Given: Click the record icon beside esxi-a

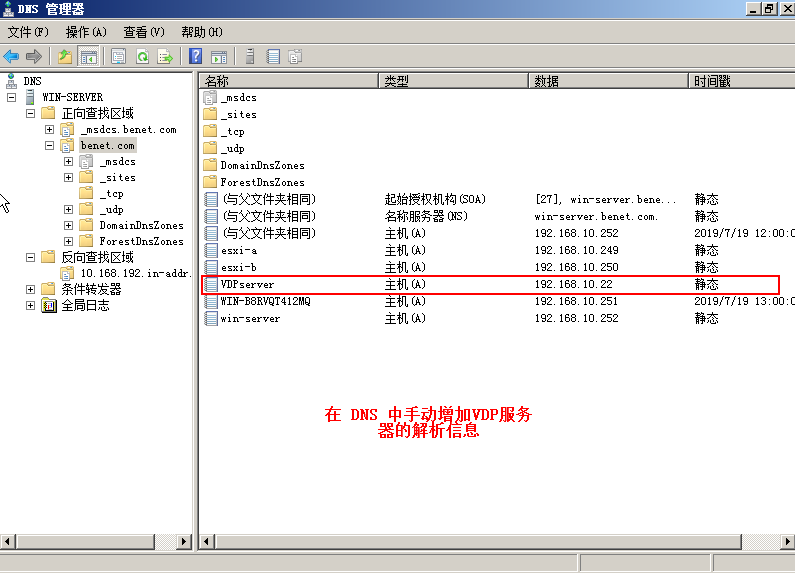Looking at the screenshot, I should pyautogui.click(x=210, y=250).
